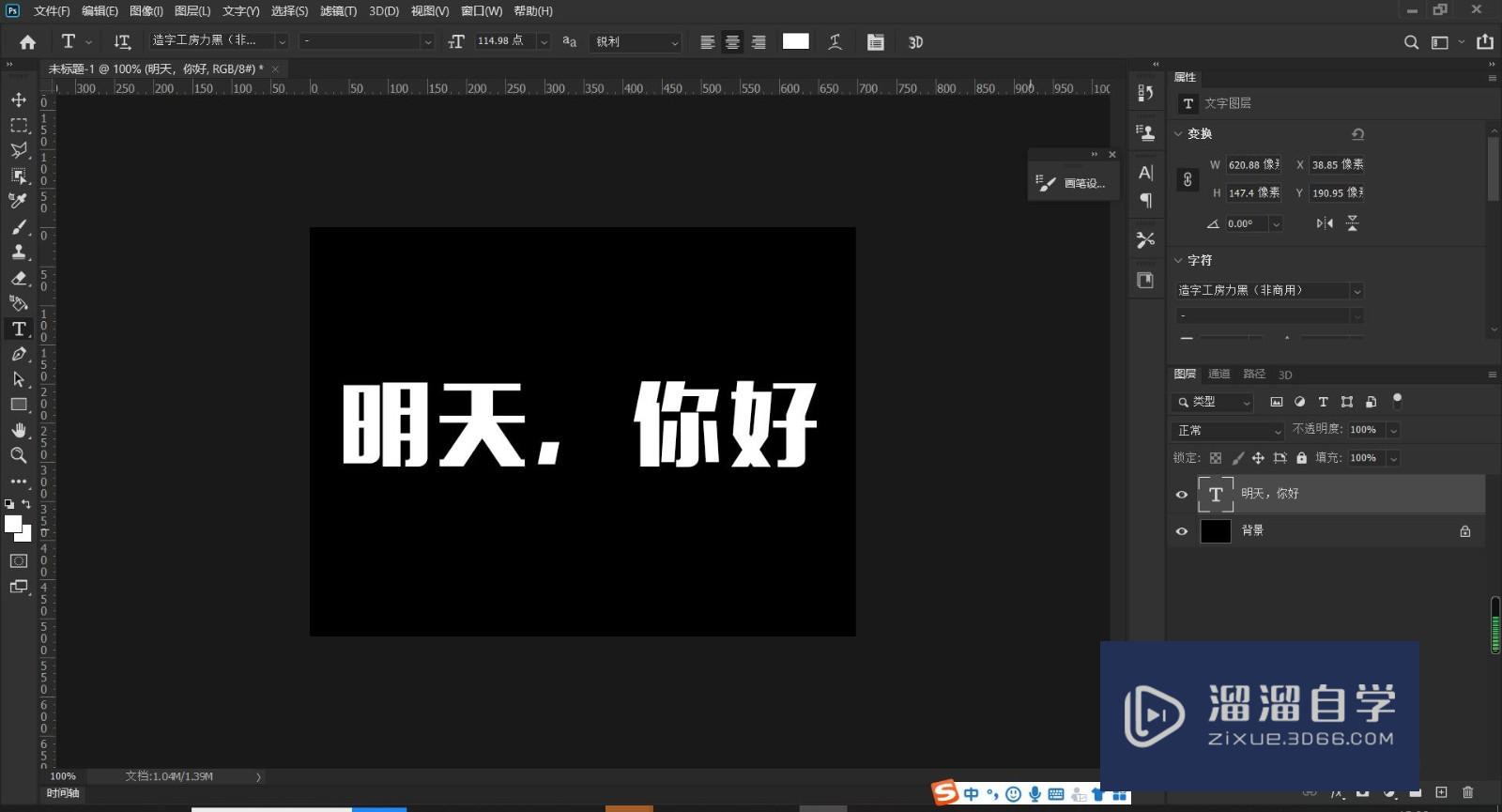Filter for type layers in Layers panel
Image resolution: width=1502 pixels, height=812 pixels.
tap(1324, 402)
